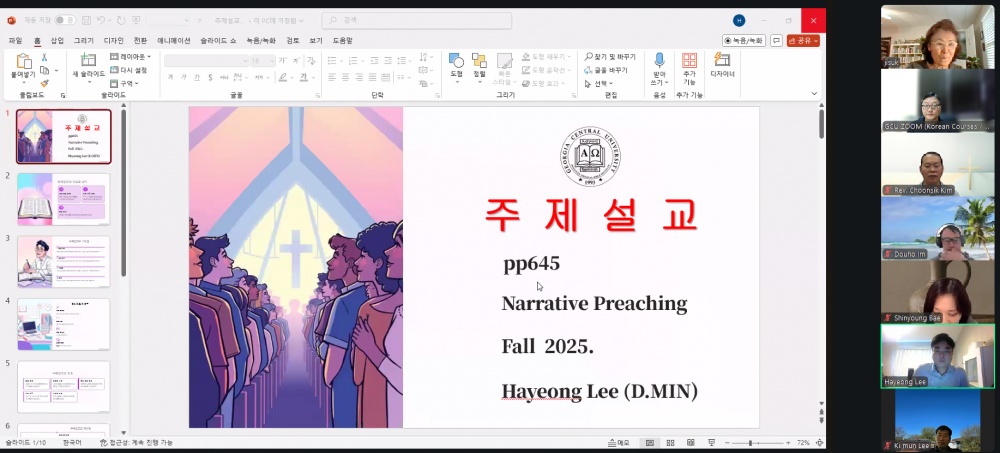Screen dimensions: 1000x453
Task: Click 글꼴 바꾸기 (Replace Fonts)
Action: pyautogui.click(x=607, y=70)
